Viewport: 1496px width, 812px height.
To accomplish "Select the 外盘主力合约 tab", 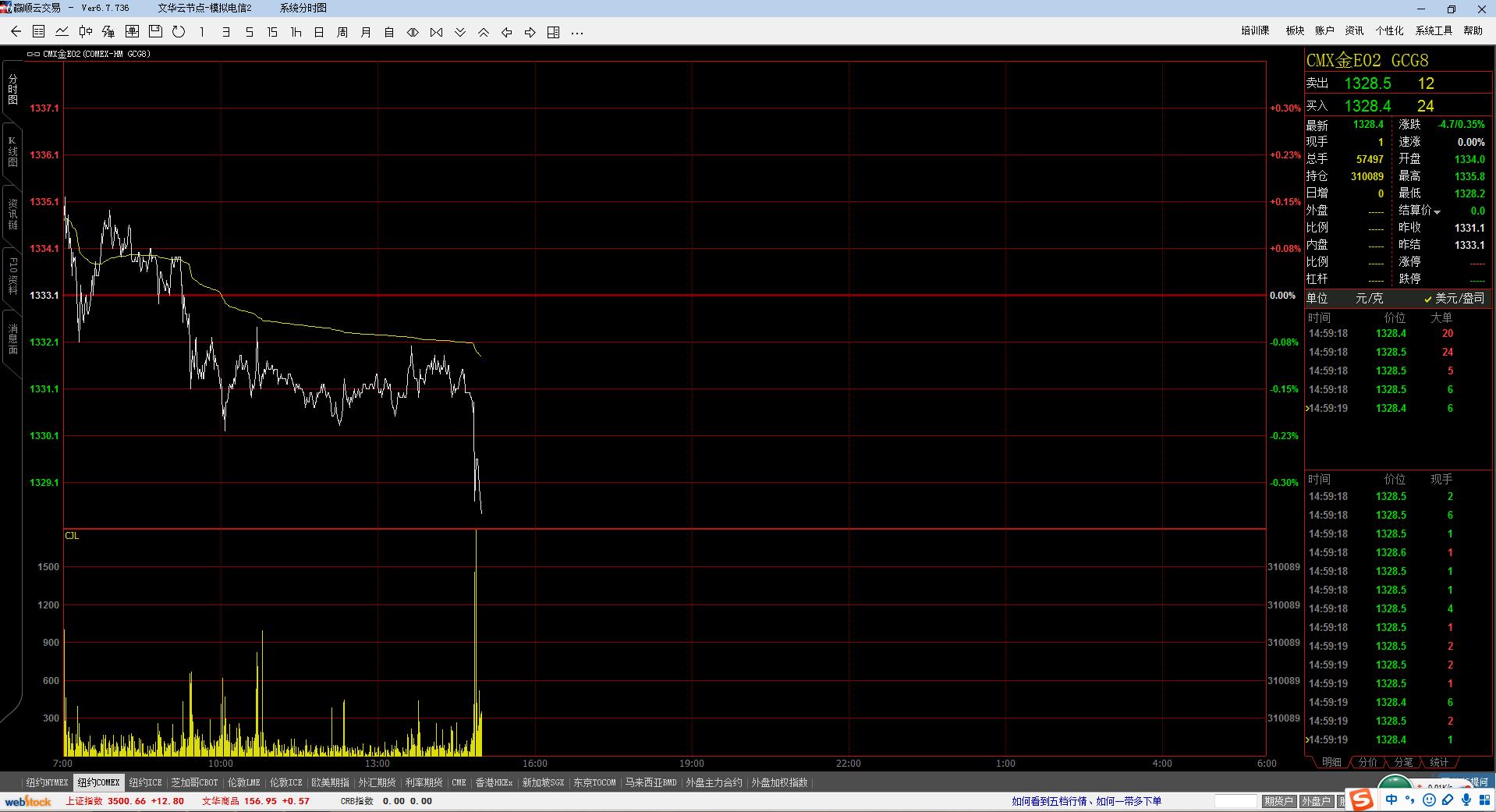I will (x=714, y=782).
